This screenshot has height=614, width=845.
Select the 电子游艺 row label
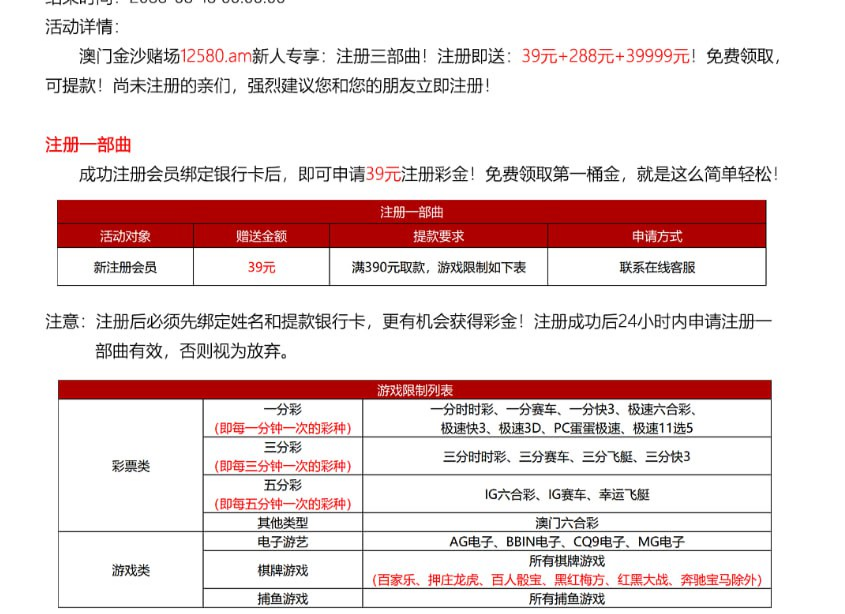point(282,541)
